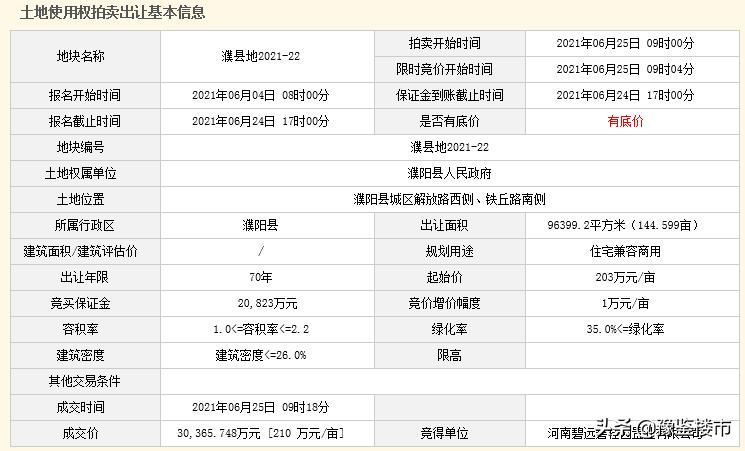Select the 其他交易条件 label
745x451 pixels.
(x=85, y=381)
